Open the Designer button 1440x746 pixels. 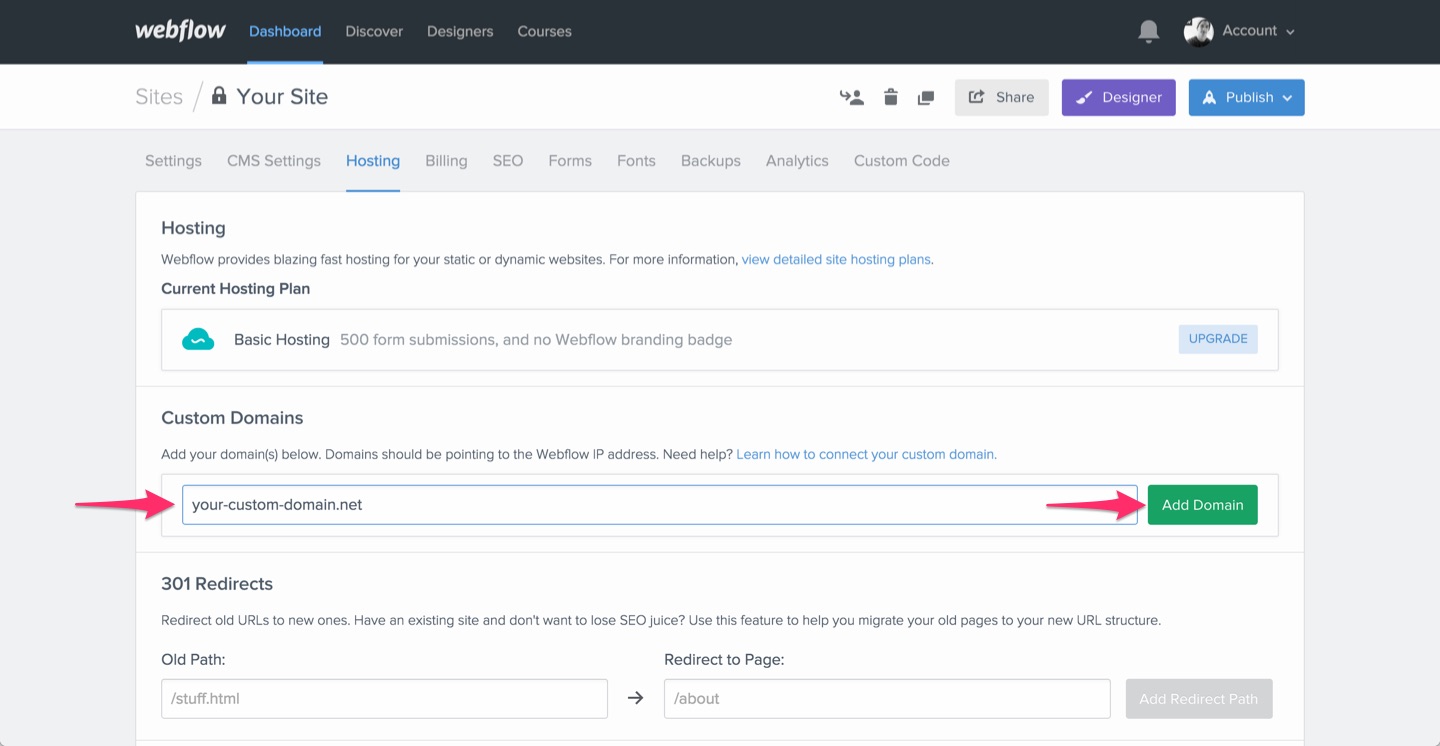click(x=1119, y=97)
